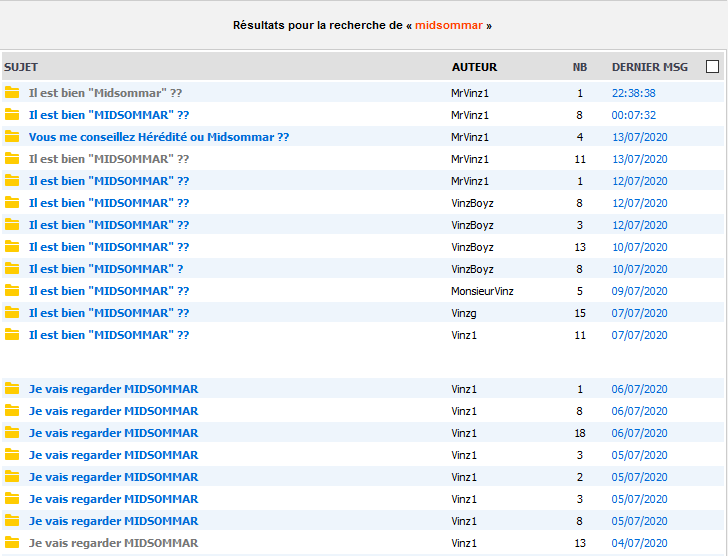Click author name MonsieurVinz

pos(482,291)
